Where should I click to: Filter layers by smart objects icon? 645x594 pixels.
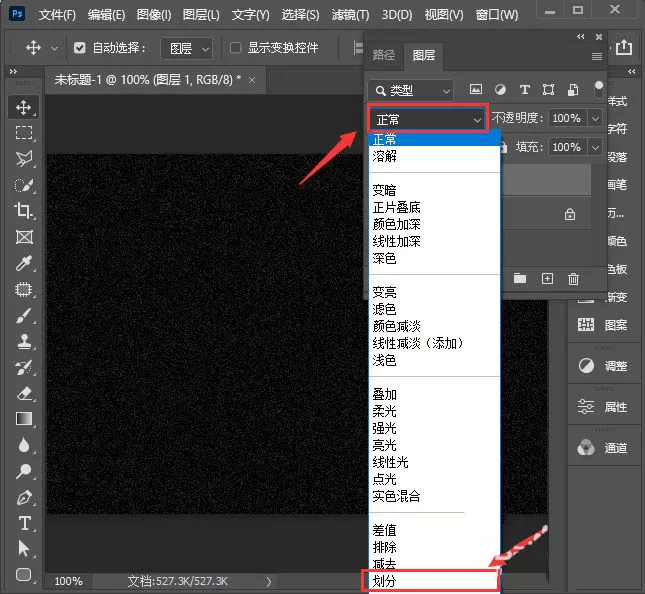[x=573, y=89]
